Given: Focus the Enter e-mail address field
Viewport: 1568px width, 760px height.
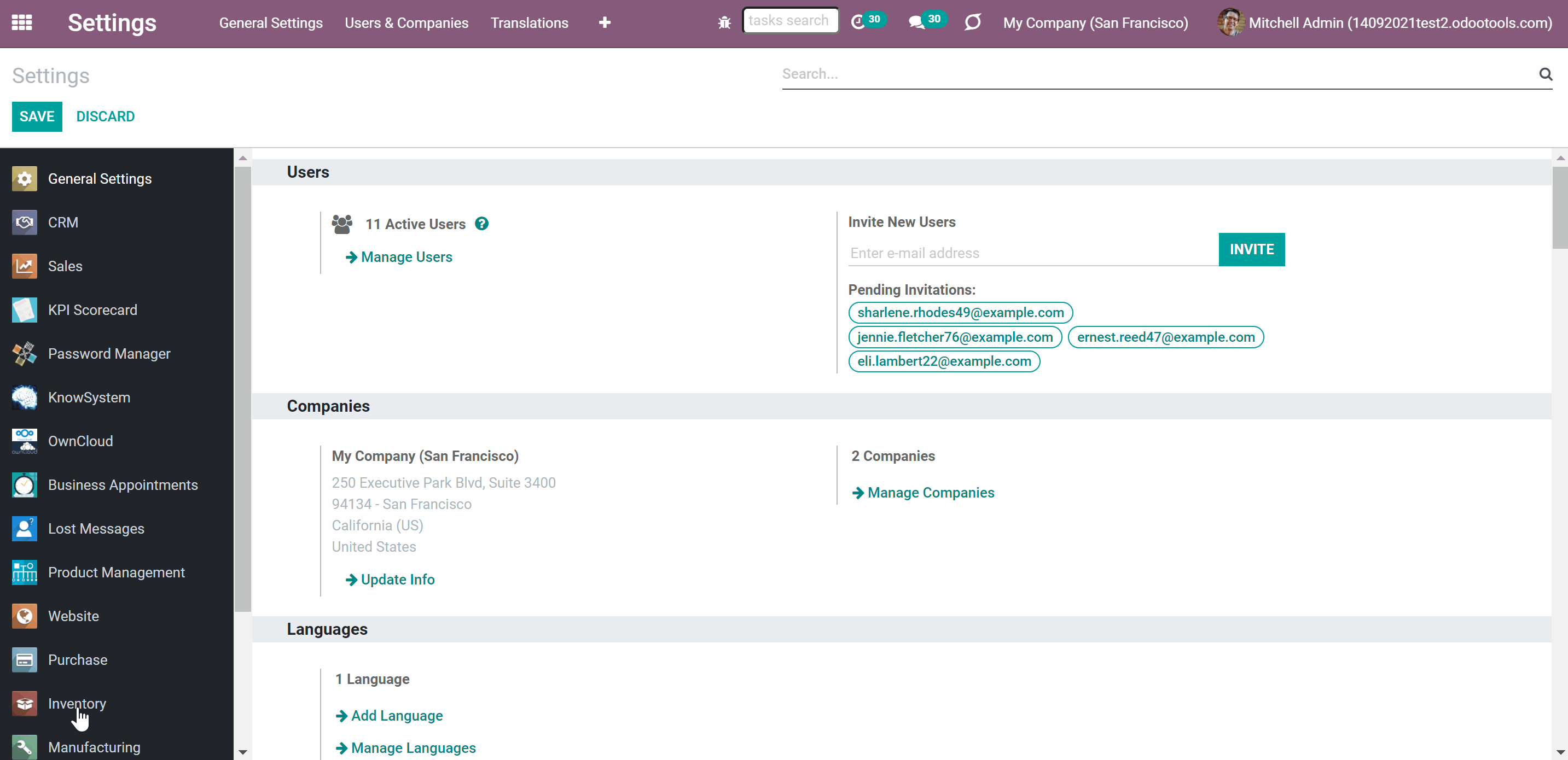Looking at the screenshot, I should (x=1033, y=253).
